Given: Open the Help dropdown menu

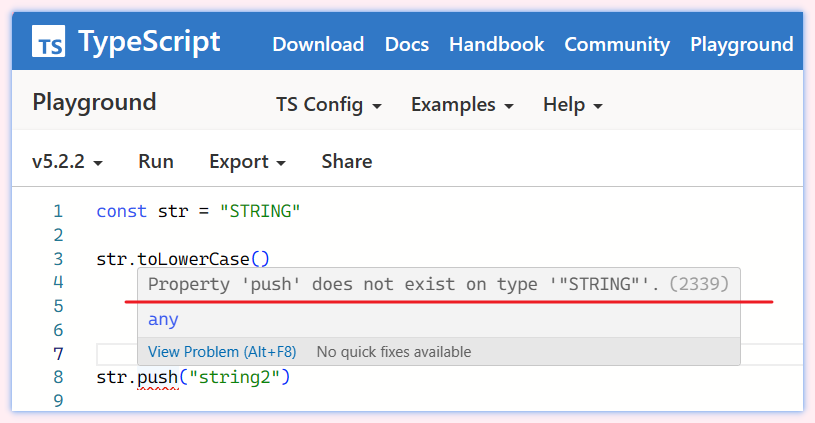Looking at the screenshot, I should [572, 104].
